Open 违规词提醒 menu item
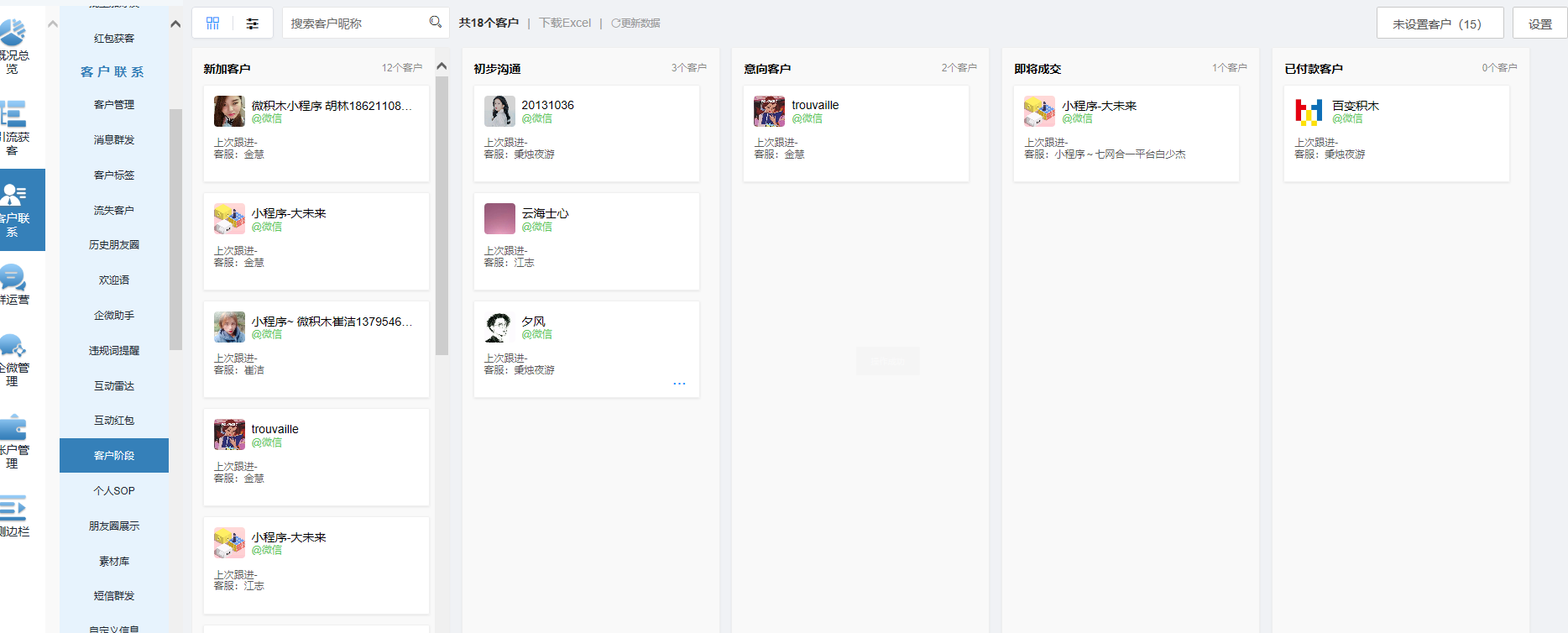1568x633 pixels. 114,351
